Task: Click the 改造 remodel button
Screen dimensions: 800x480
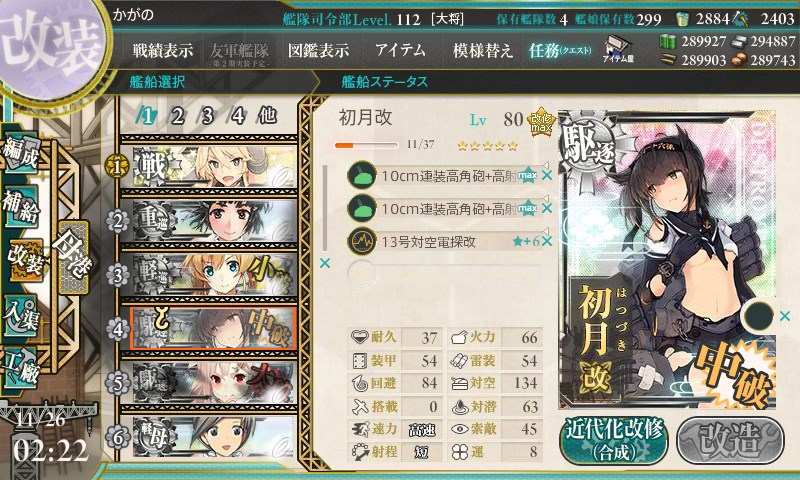Action: pyautogui.click(x=730, y=440)
